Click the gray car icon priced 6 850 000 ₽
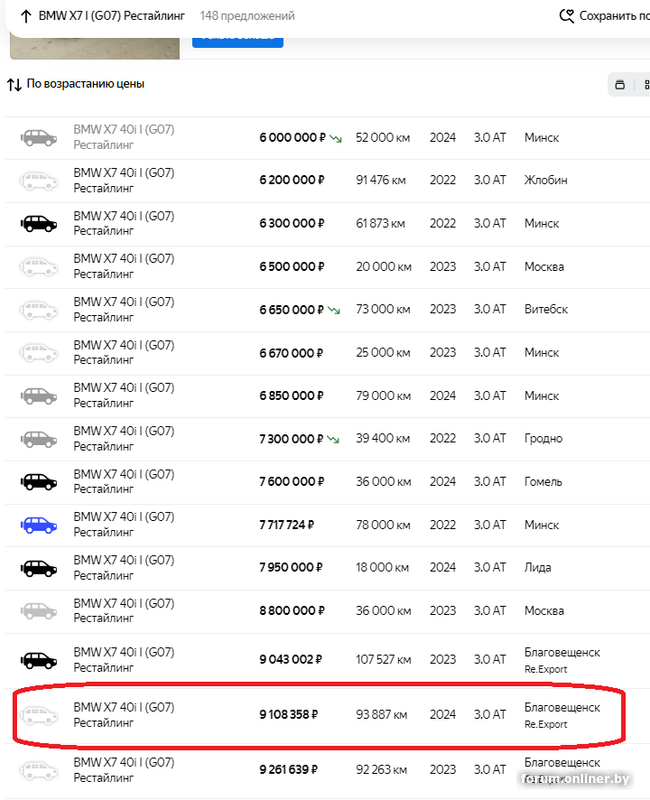This screenshot has height=800, width=650. tap(39, 396)
